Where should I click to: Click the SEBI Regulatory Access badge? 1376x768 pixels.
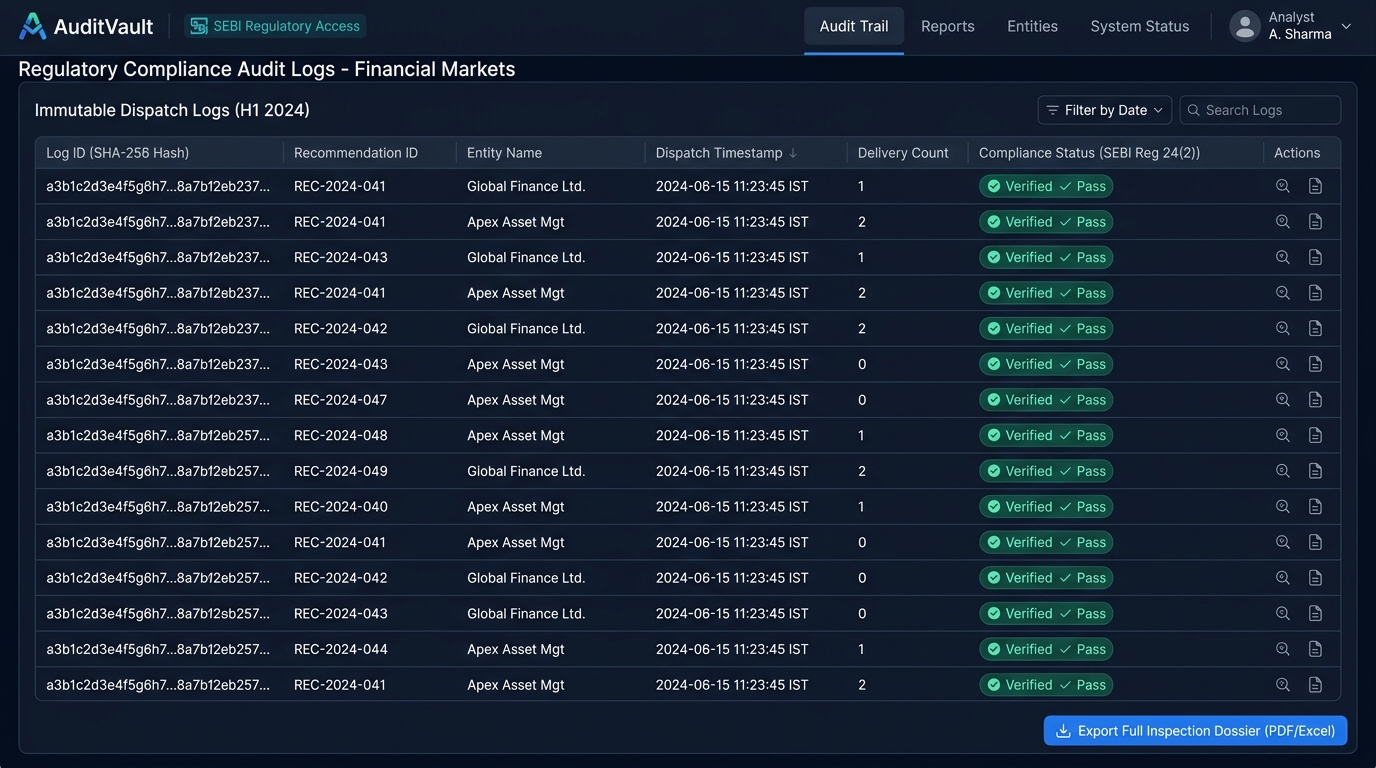click(275, 26)
